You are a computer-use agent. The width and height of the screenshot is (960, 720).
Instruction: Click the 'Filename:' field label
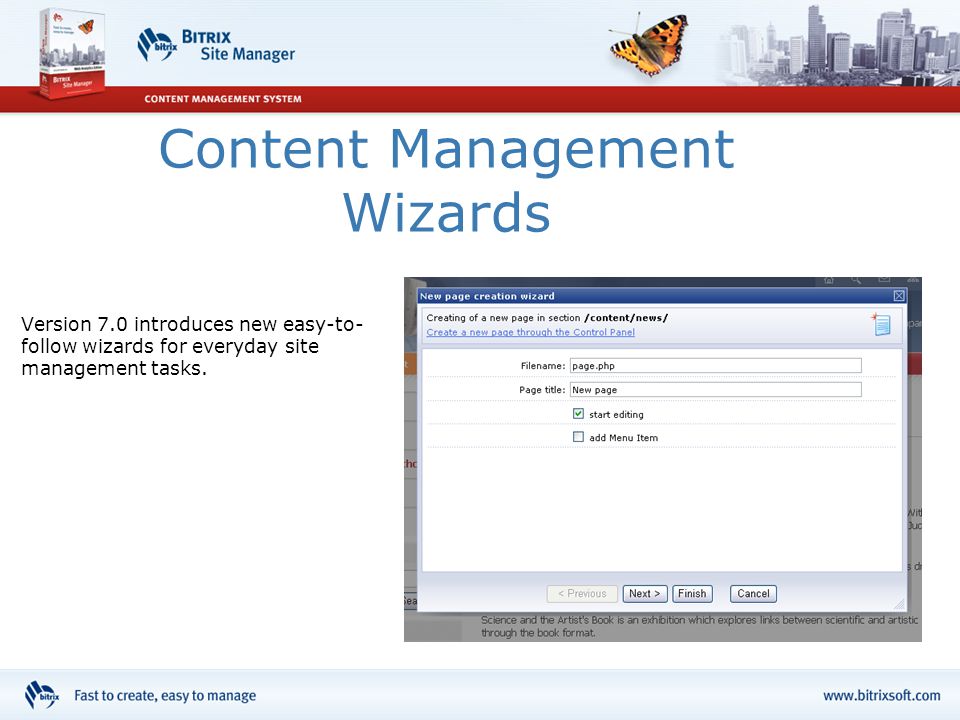[542, 366]
